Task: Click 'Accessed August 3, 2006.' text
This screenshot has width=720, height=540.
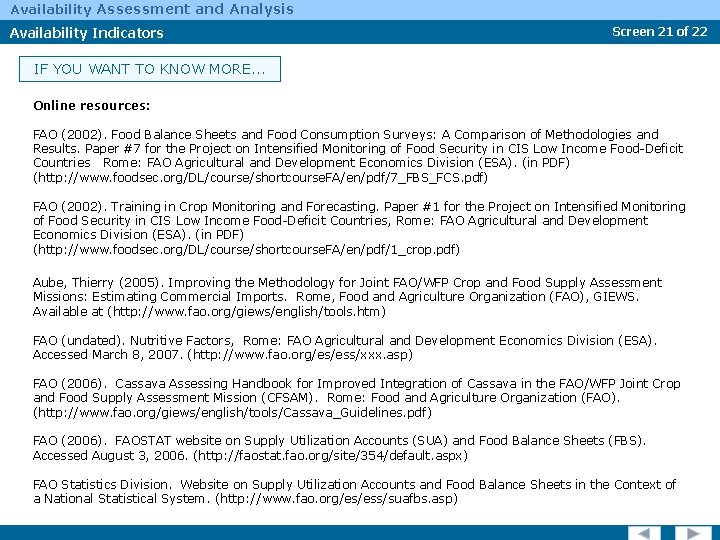Action: [110, 456]
